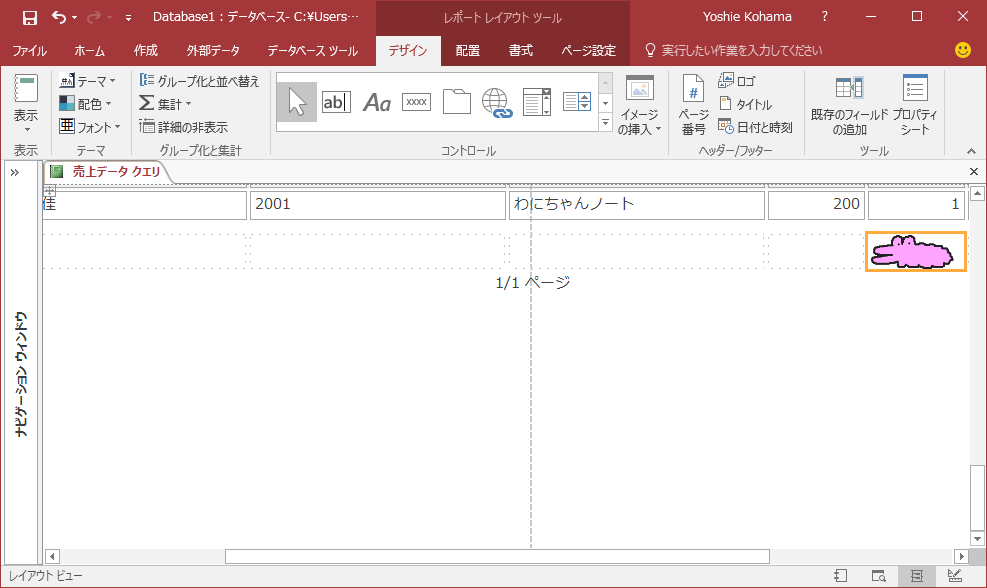Open the 集計 totals dropdown
This screenshot has width=987, height=588.
(166, 103)
